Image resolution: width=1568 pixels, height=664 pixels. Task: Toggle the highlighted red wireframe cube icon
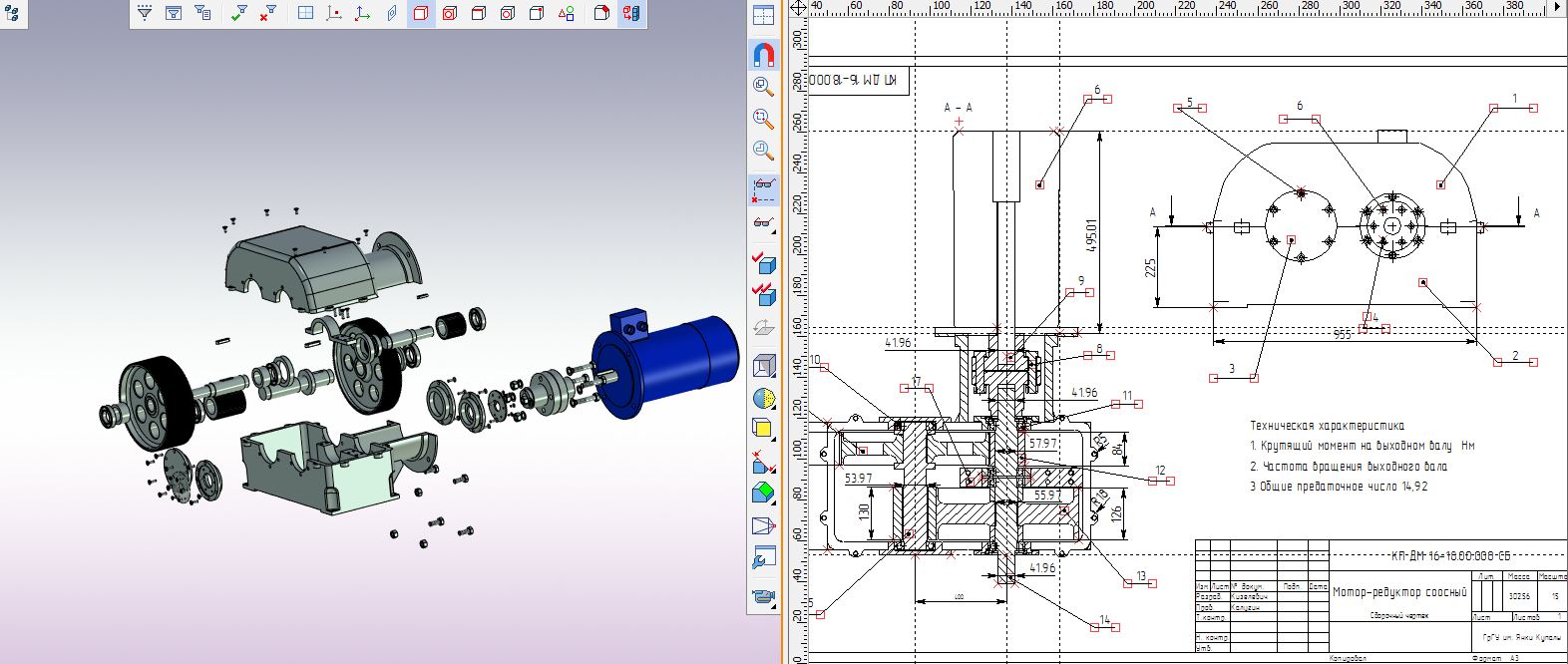[421, 14]
